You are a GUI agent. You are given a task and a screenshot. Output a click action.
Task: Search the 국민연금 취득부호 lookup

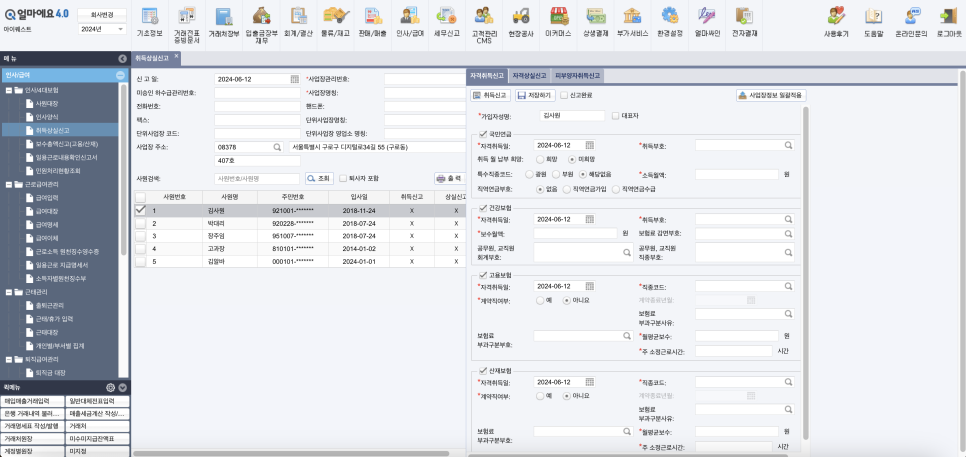789,145
